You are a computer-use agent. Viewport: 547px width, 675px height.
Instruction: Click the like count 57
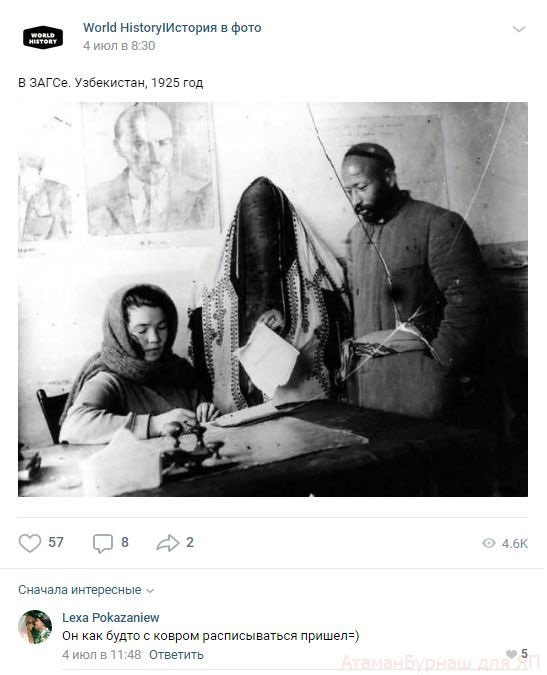click(56, 542)
